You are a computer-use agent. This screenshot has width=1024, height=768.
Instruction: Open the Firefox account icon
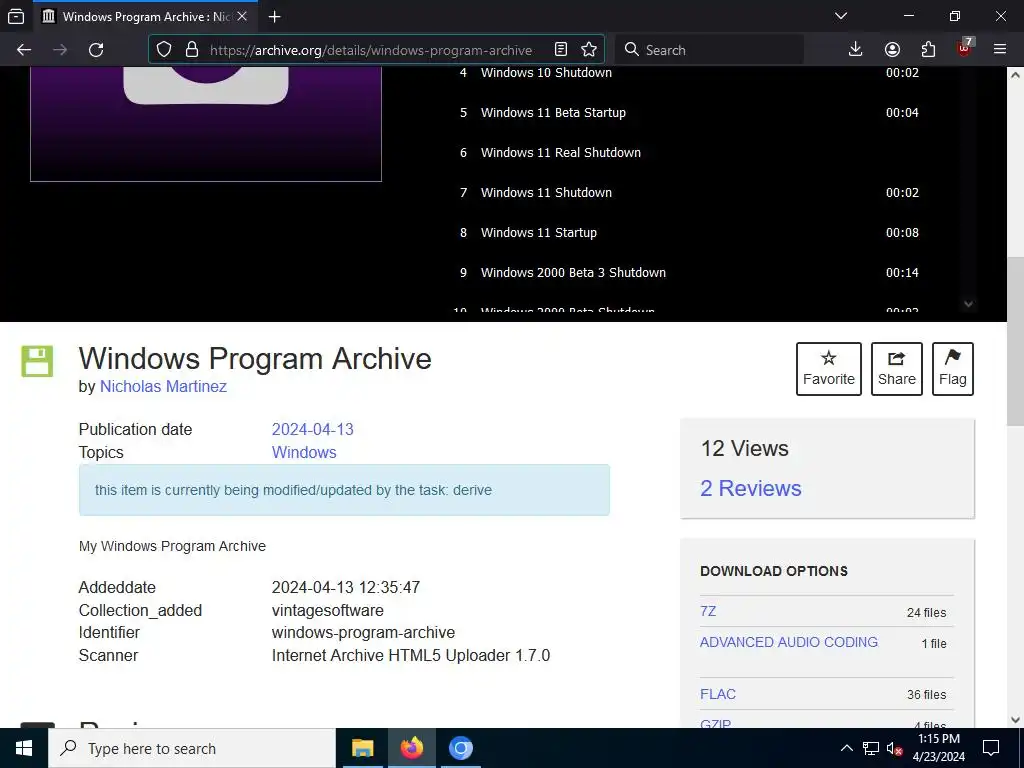tap(892, 50)
